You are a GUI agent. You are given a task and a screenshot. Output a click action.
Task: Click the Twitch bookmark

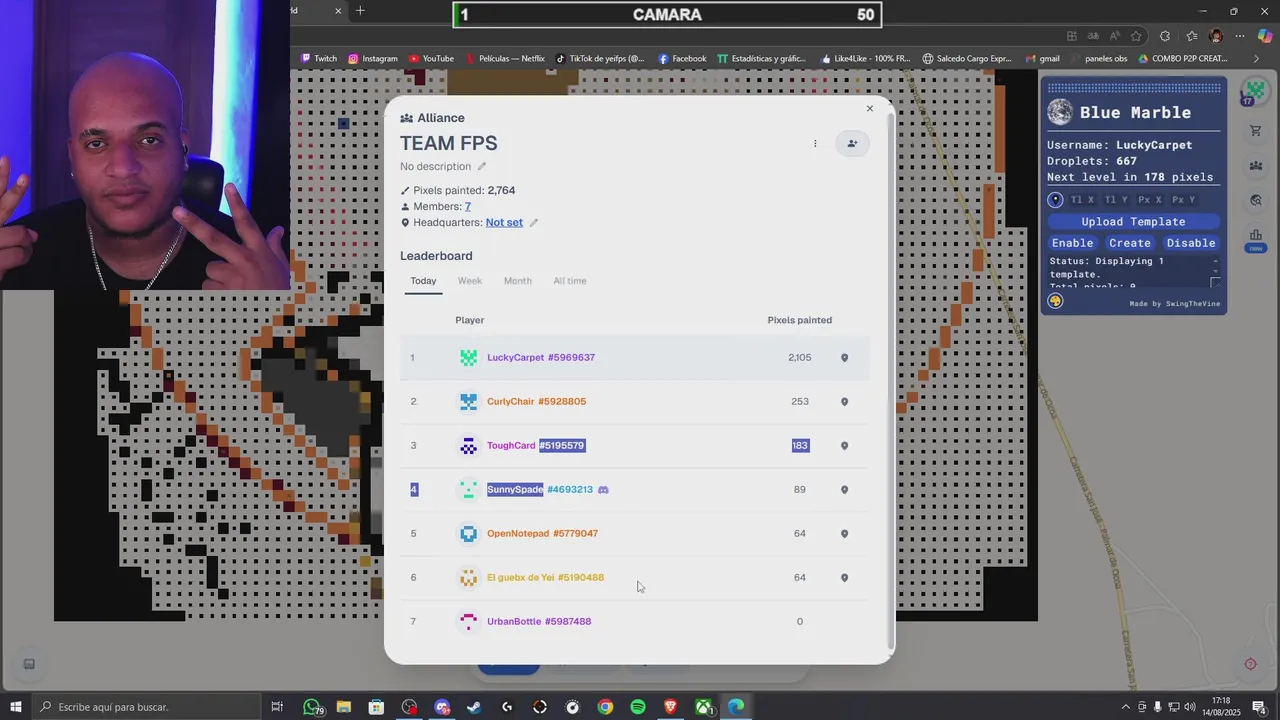click(319, 59)
